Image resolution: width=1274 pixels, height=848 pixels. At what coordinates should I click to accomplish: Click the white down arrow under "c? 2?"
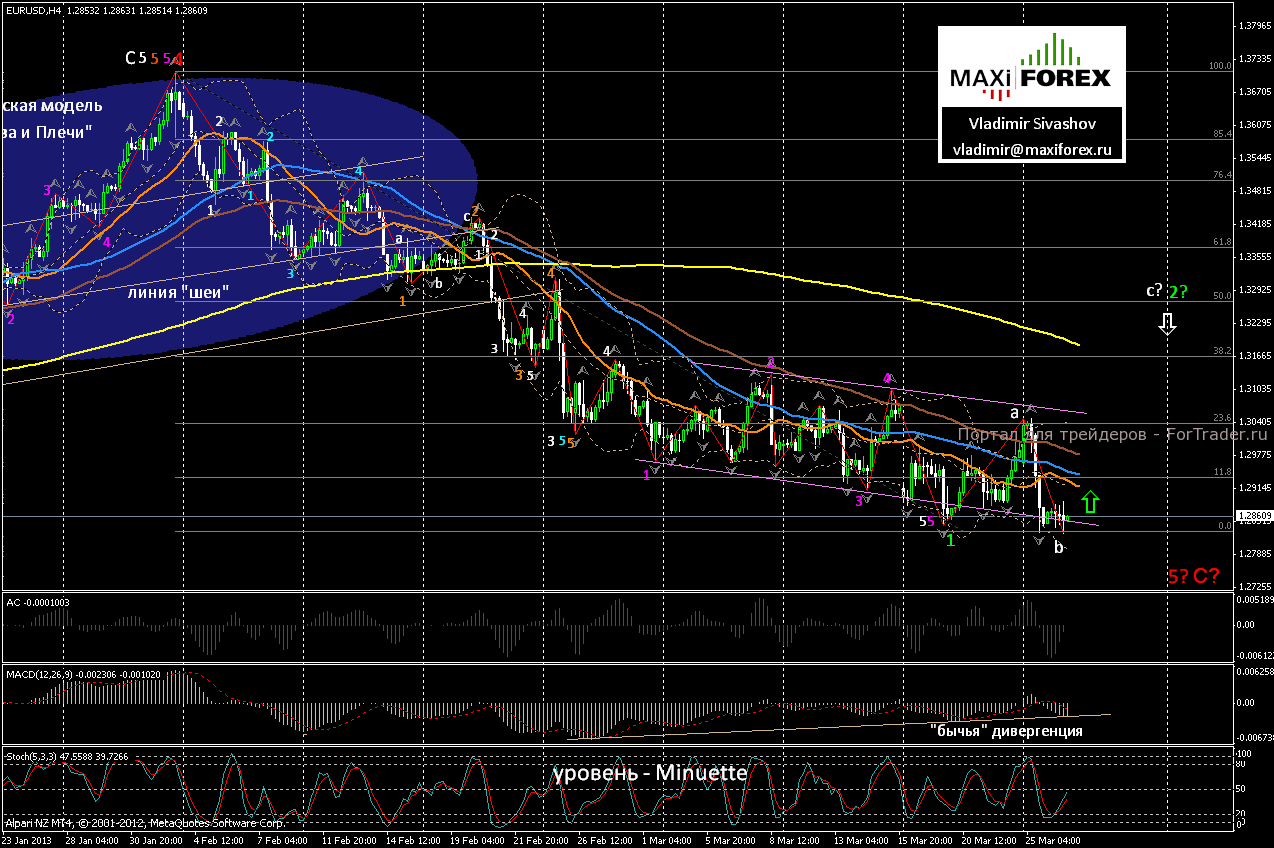[x=1166, y=322]
